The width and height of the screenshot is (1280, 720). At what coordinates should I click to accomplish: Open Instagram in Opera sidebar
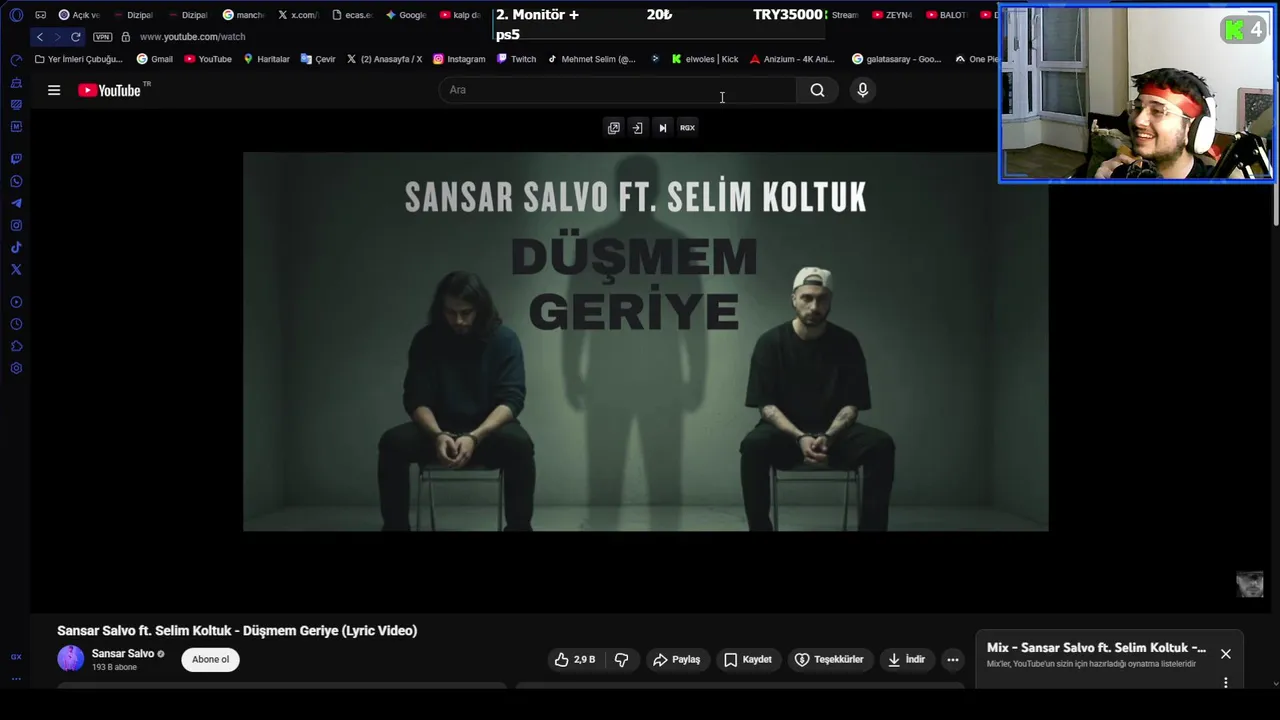(x=16, y=225)
